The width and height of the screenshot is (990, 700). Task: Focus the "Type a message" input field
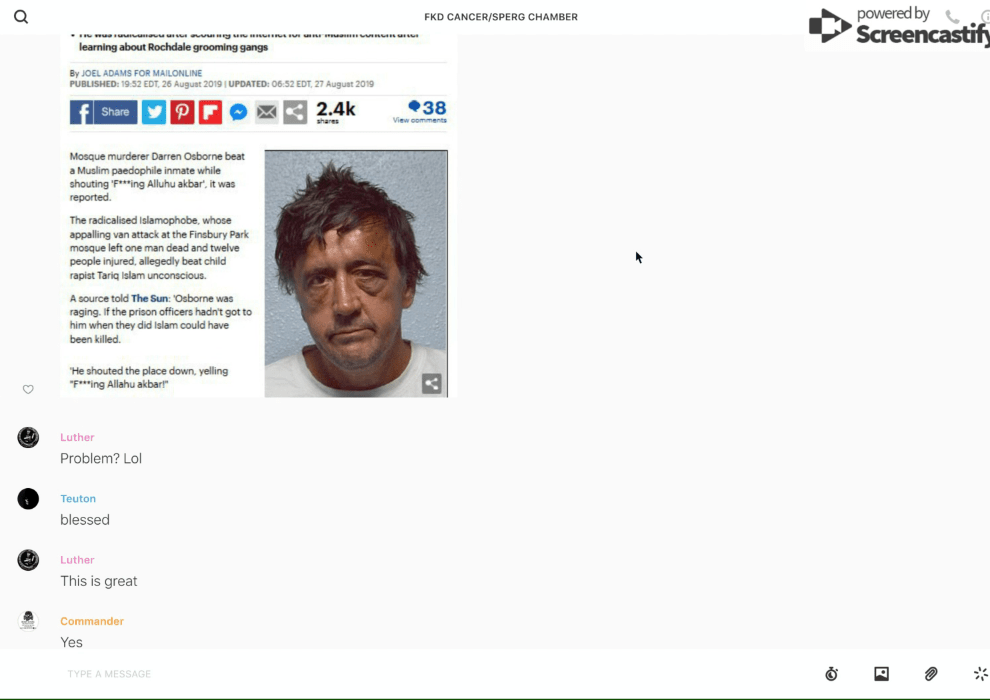click(400, 674)
